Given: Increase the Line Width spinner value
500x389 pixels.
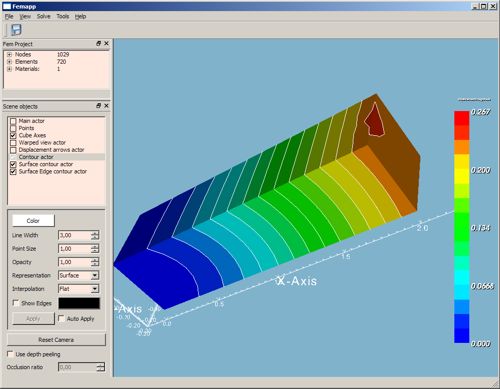Looking at the screenshot, I should pyautogui.click(x=95, y=233).
